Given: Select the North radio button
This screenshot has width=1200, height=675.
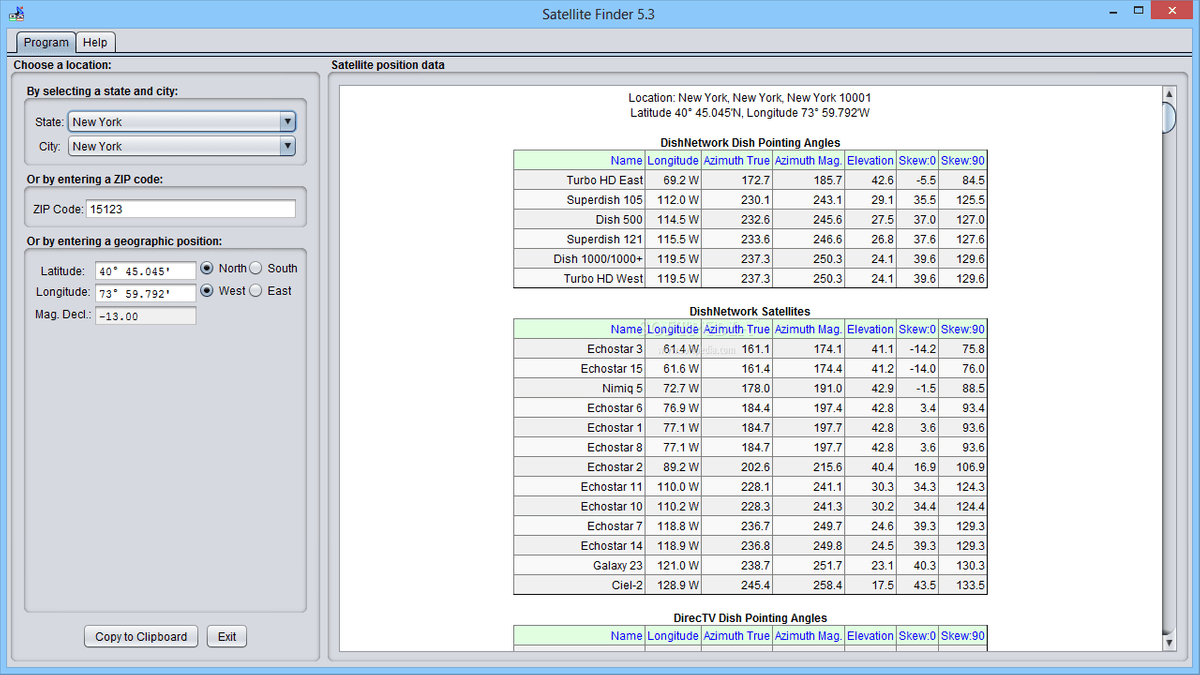Looking at the screenshot, I should coord(209,268).
